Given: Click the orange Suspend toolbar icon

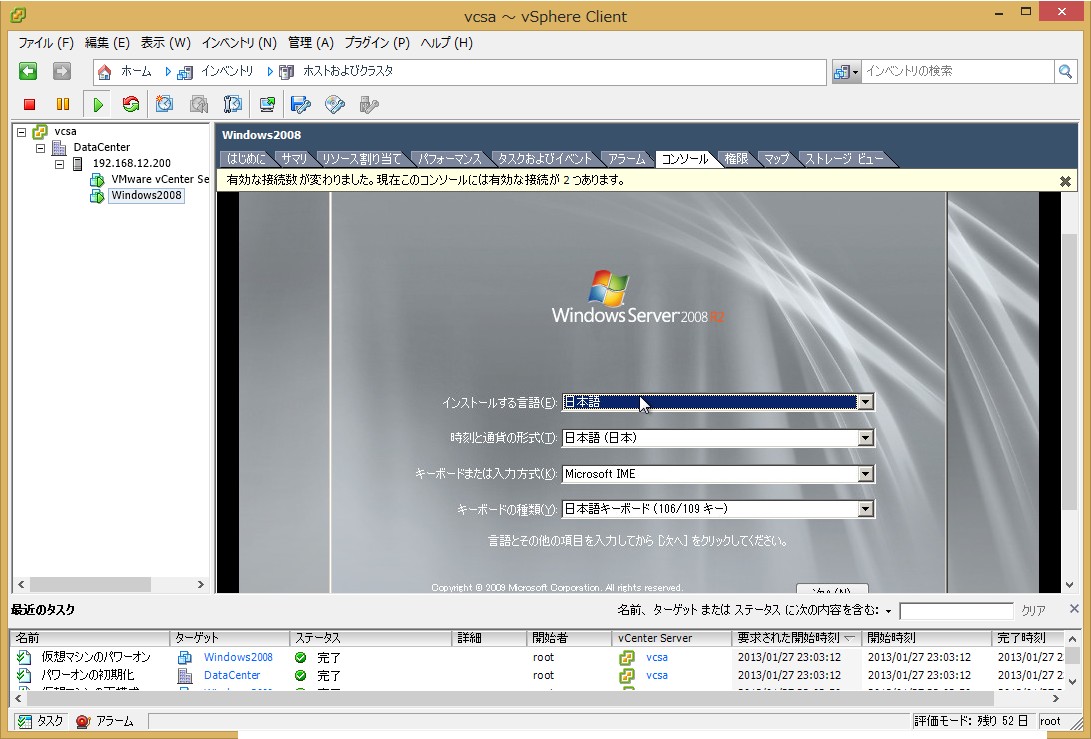Looking at the screenshot, I should point(63,104).
